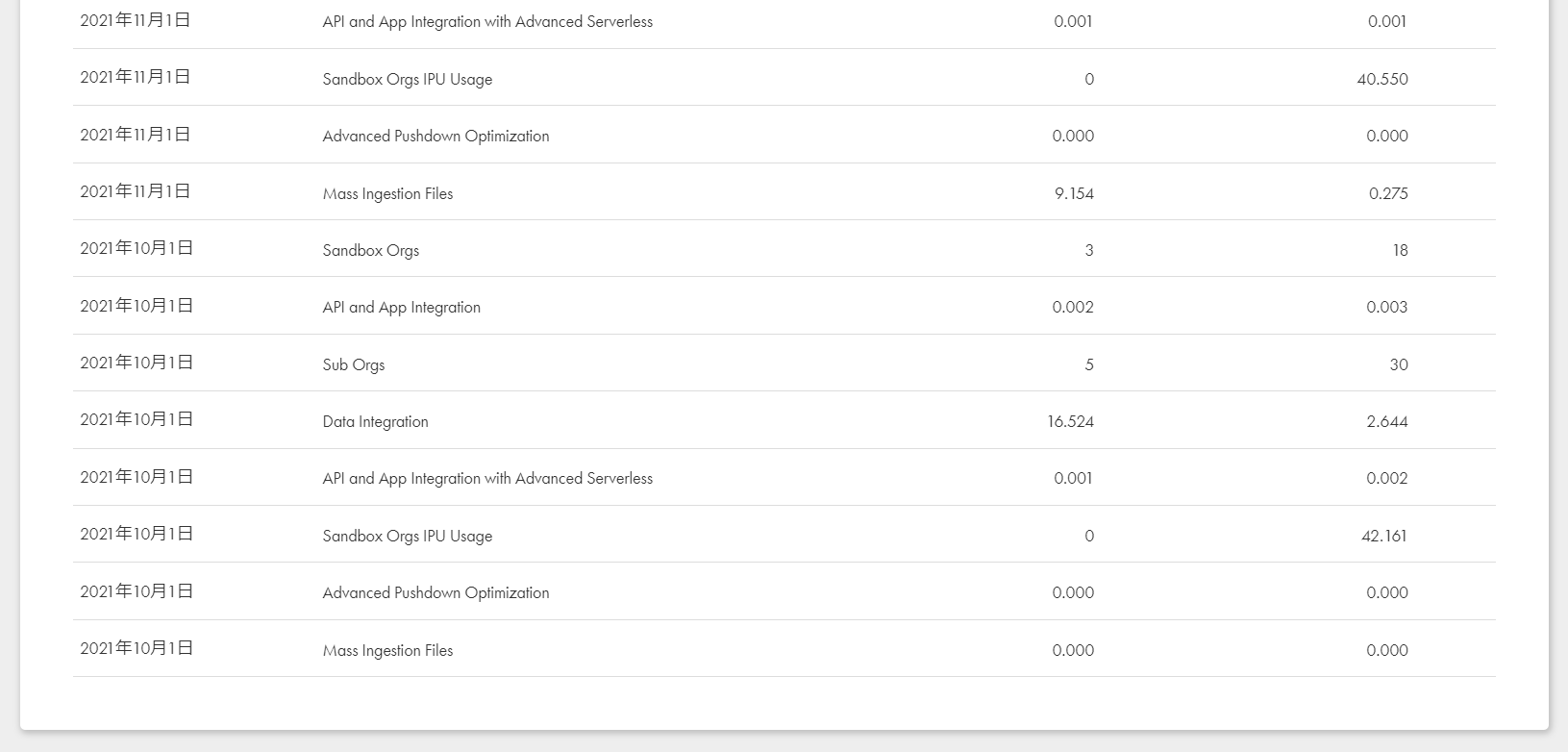This screenshot has width=1568, height=752.
Task: Click the October API and App Integration with Advanced Serverless row
Action: tap(784, 477)
